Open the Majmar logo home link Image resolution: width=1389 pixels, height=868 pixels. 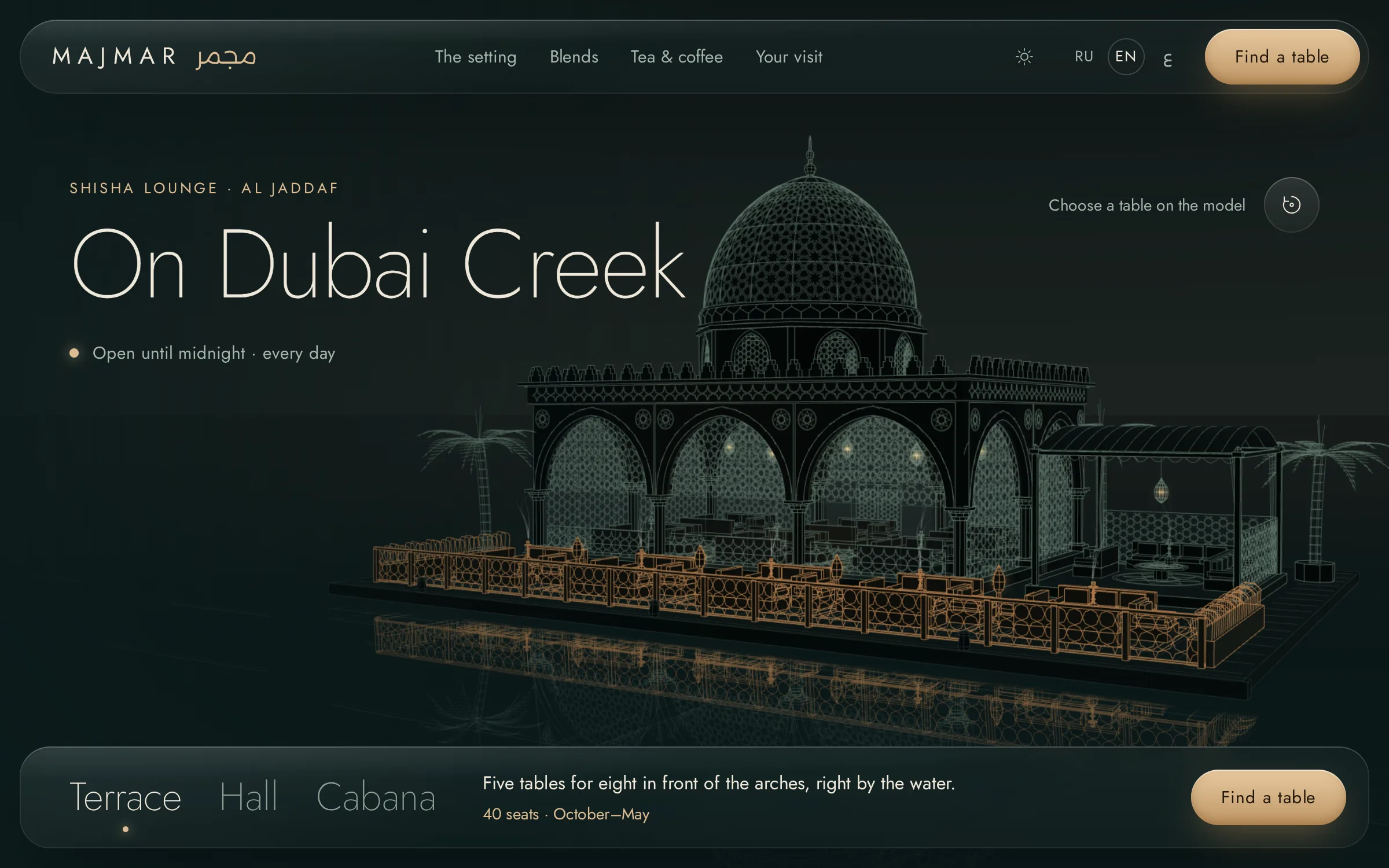pyautogui.click(x=154, y=57)
